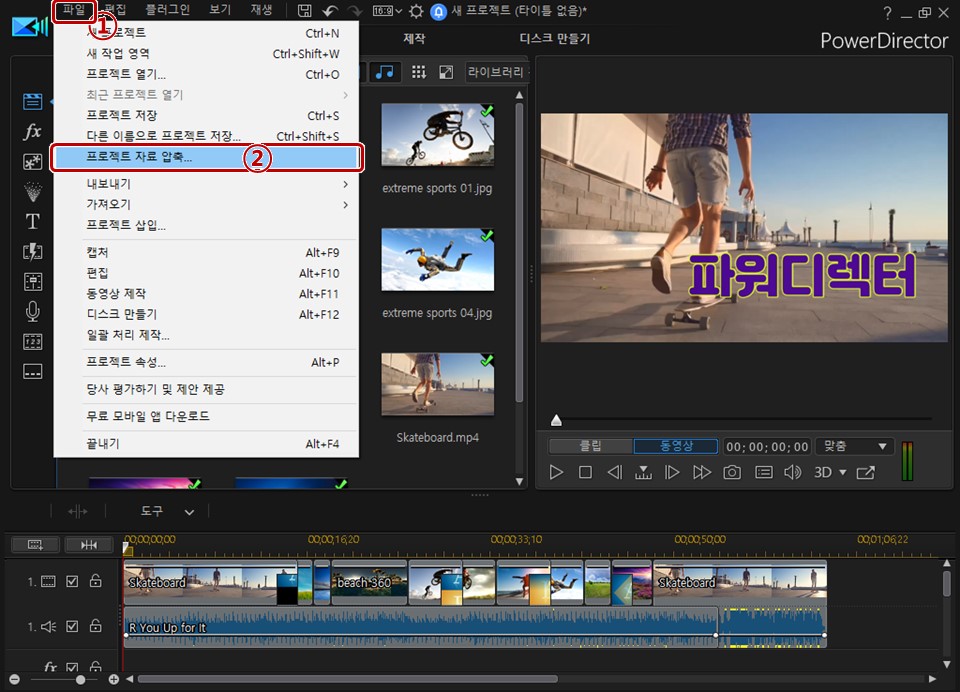
Task: Click the notification bell icon
Action: tap(438, 12)
